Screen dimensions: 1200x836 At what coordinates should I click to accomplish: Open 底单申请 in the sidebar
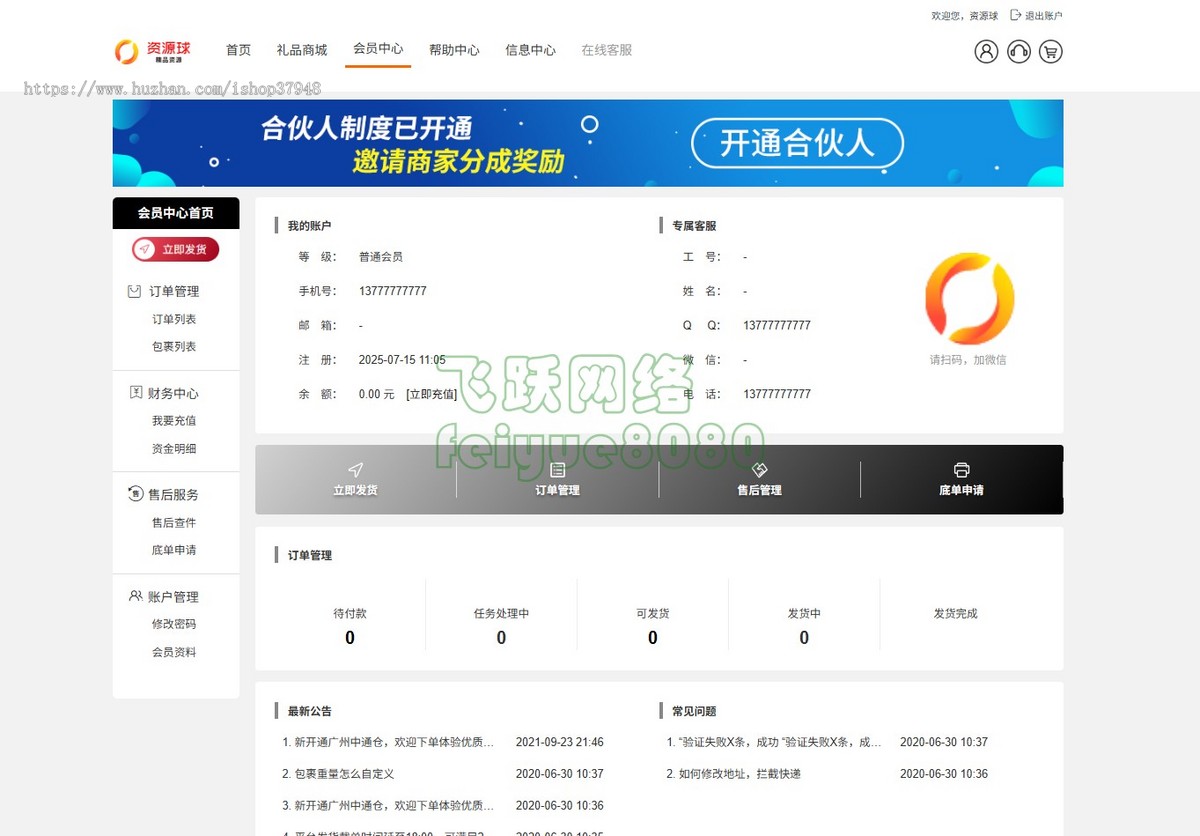[x=174, y=550]
